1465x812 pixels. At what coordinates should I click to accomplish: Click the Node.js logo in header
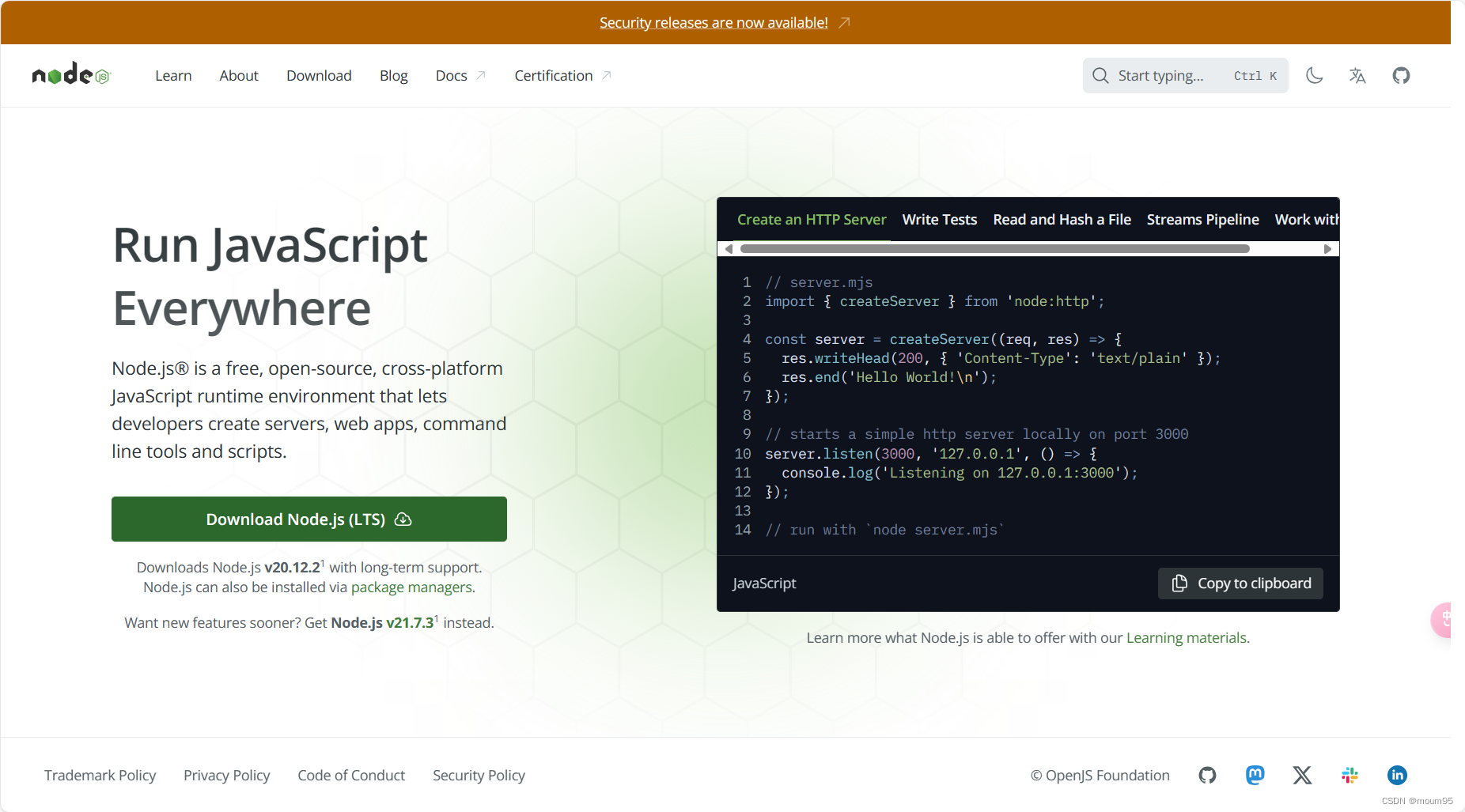(71, 74)
